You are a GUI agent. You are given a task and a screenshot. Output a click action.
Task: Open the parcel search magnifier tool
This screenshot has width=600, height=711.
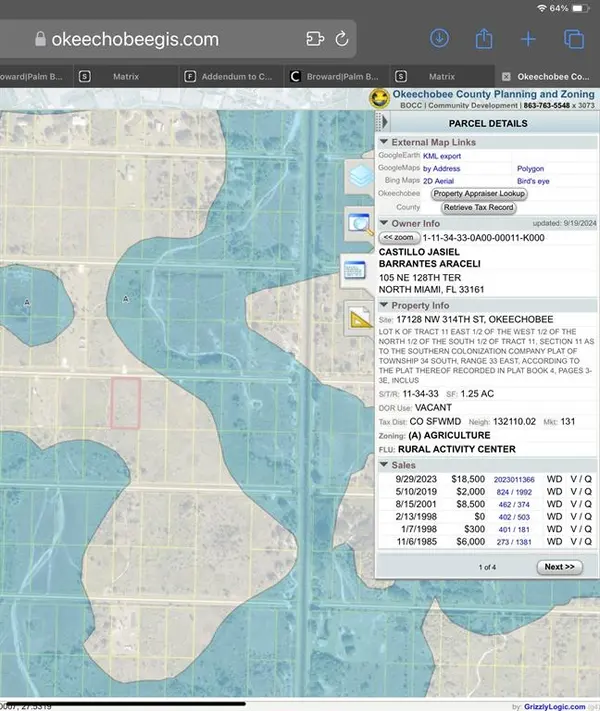click(x=358, y=223)
